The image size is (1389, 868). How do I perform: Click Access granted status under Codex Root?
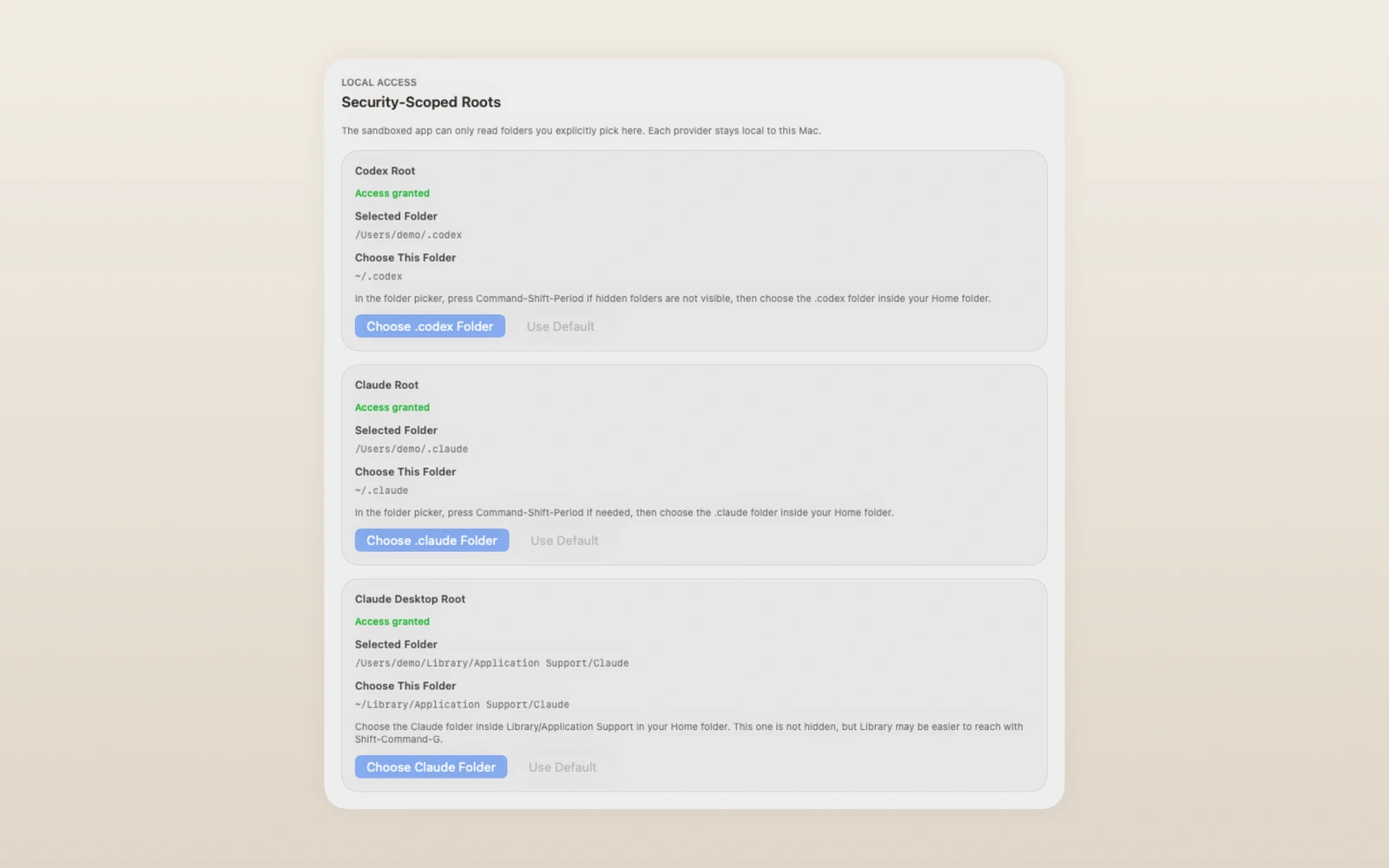click(392, 194)
